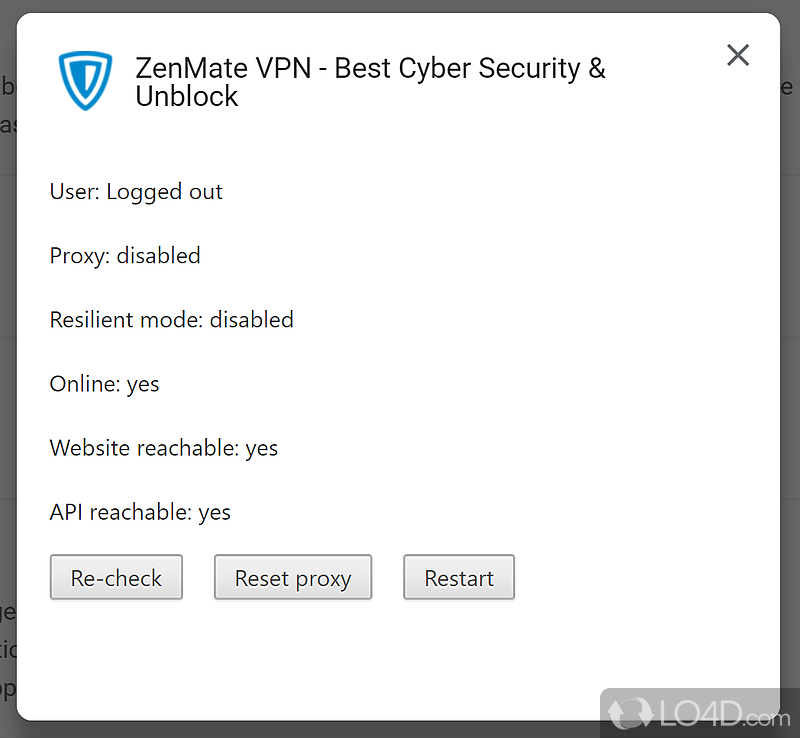Click the Online: yes status line
Viewport: 800px width, 738px height.
104,384
